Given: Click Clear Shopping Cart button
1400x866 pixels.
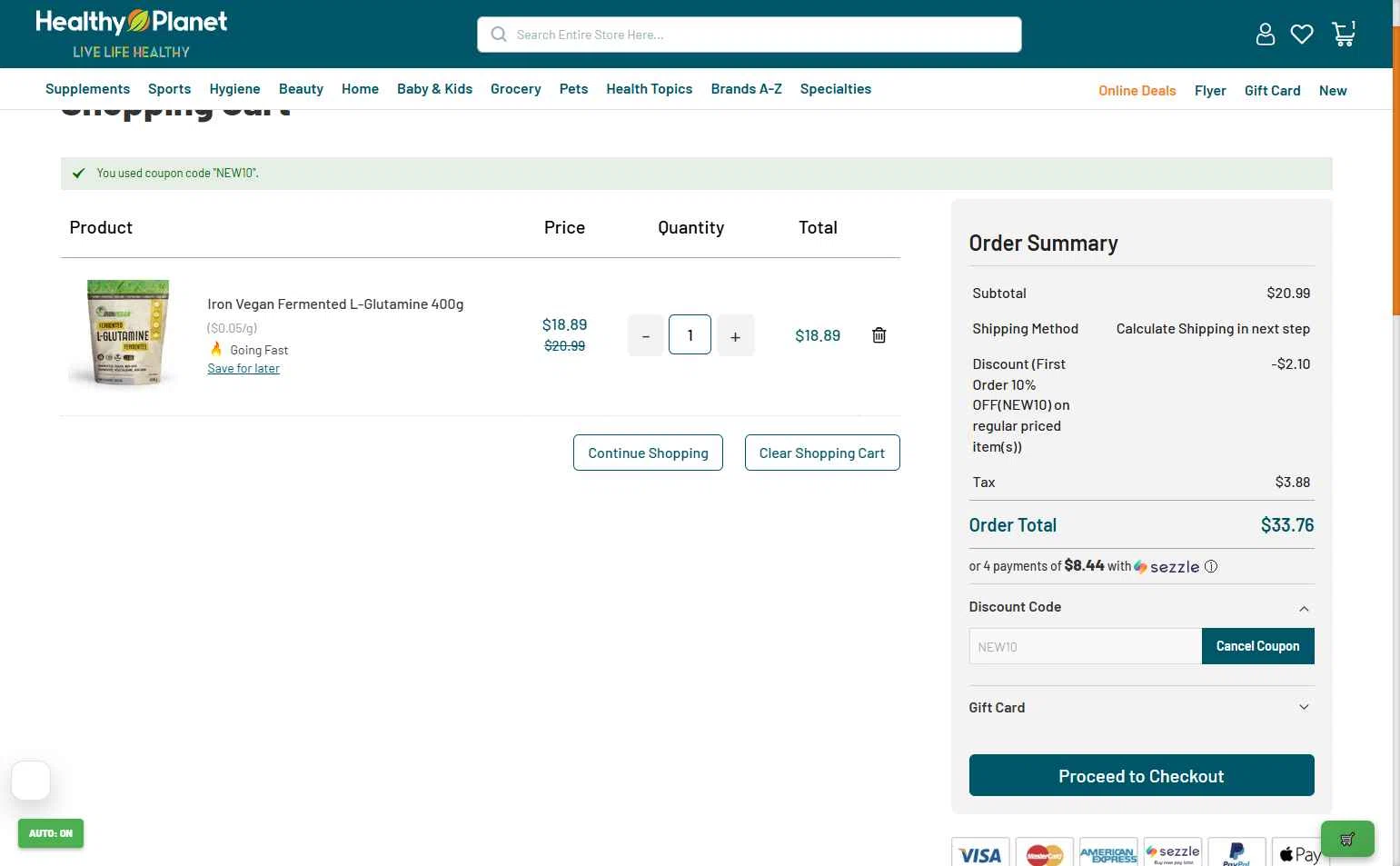Looking at the screenshot, I should pos(822,453).
